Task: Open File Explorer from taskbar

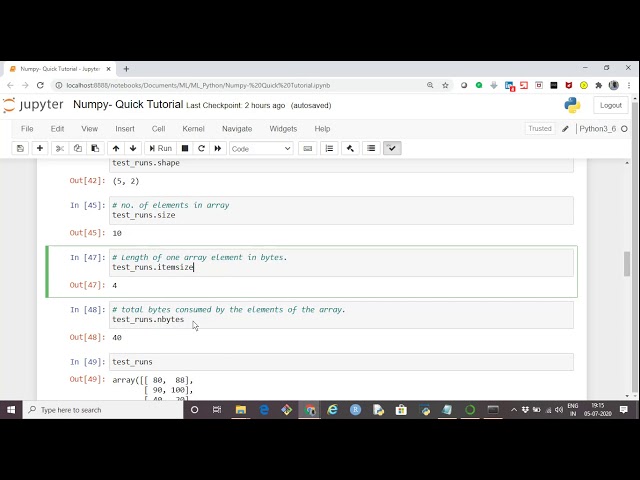Action: (x=240, y=410)
